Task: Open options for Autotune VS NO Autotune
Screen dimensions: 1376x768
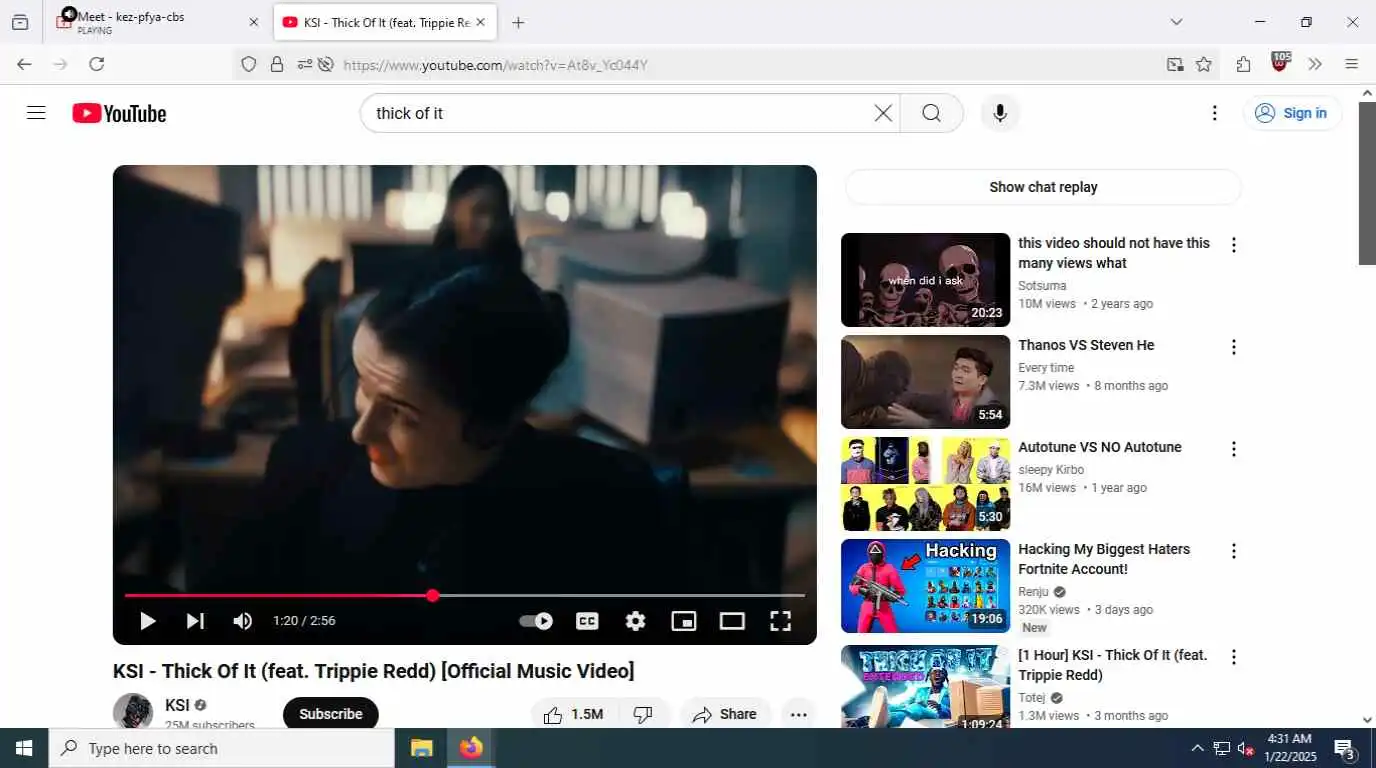Action: tap(1233, 449)
